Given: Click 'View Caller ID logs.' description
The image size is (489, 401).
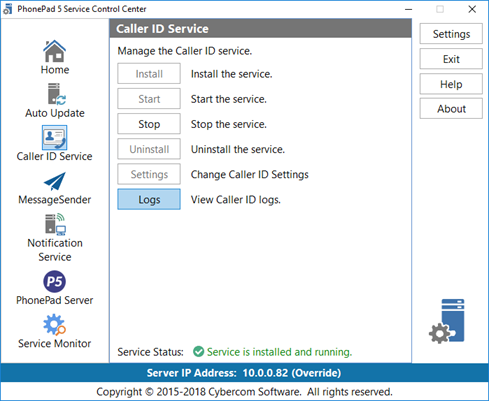Looking at the screenshot, I should click(236, 200).
